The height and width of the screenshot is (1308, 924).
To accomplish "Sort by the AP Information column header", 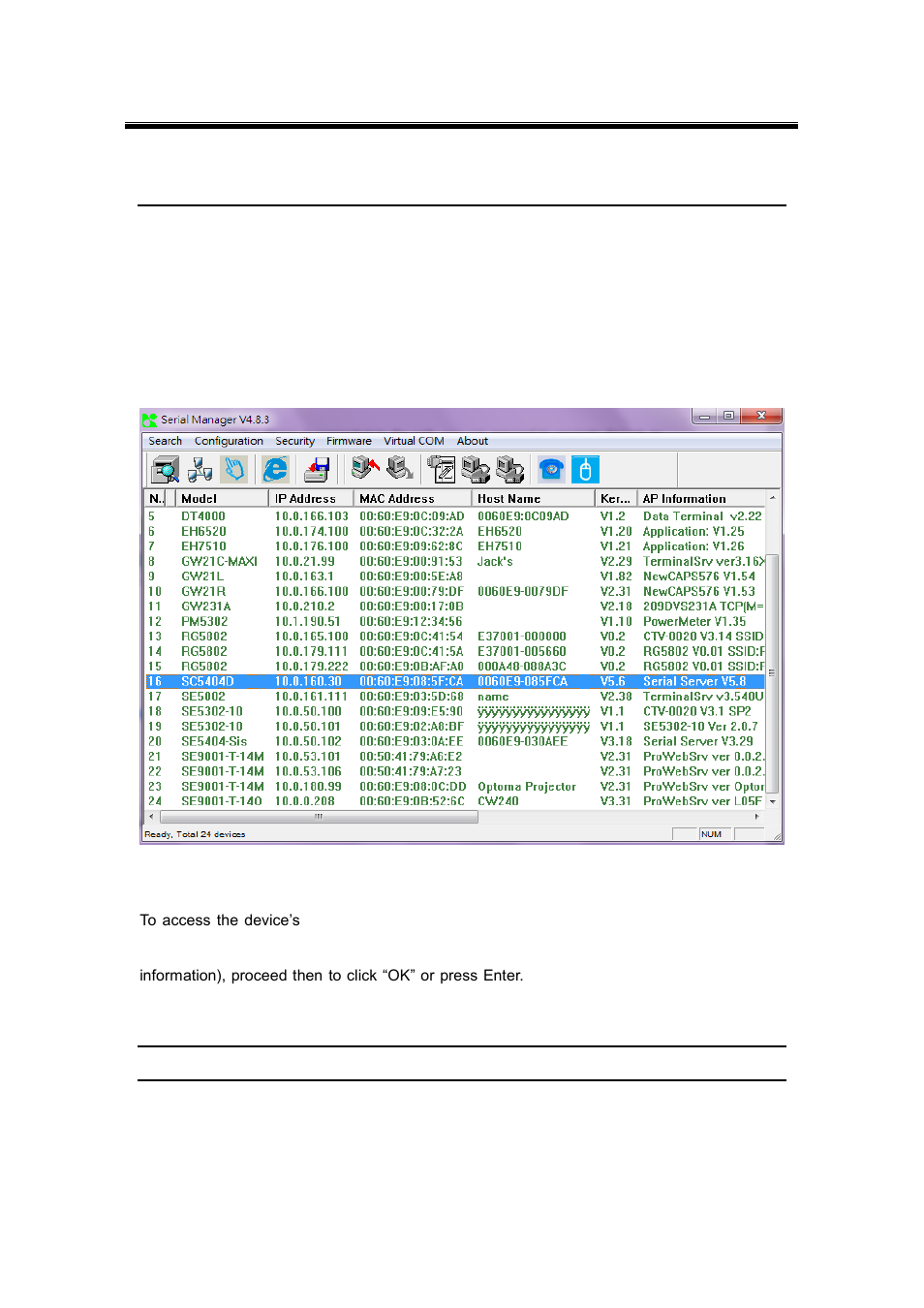I will coord(701,498).
